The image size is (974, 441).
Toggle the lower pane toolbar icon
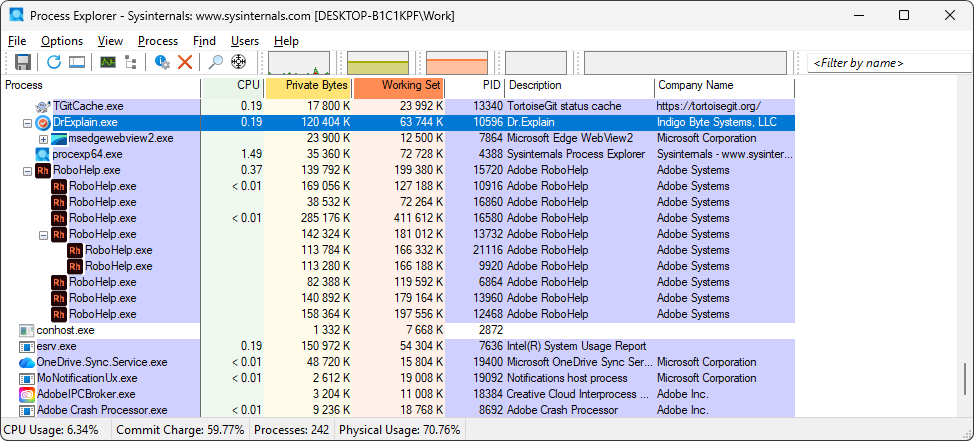[76, 62]
